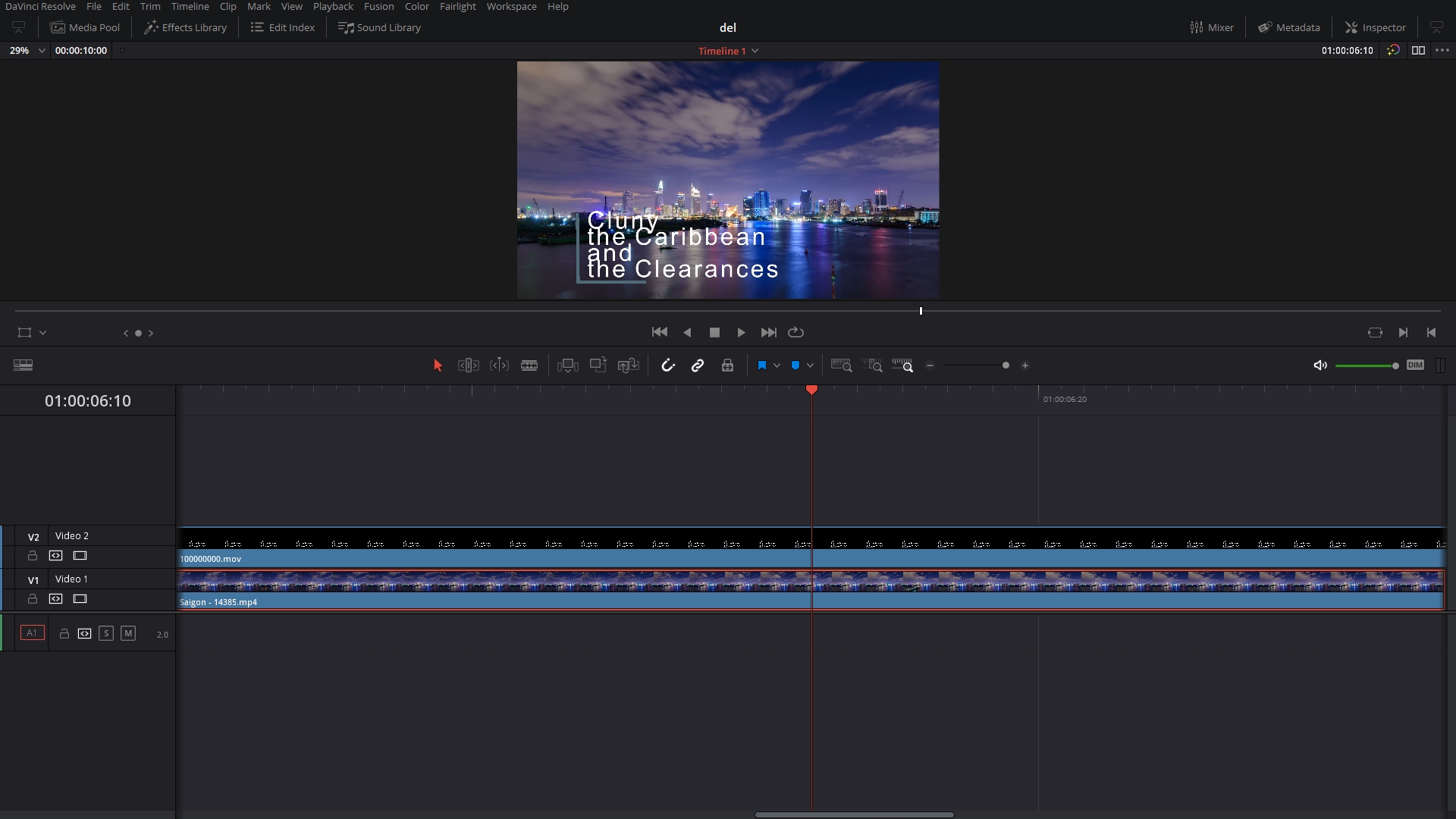Viewport: 1456px width, 819px height.
Task: Open the Playback menu
Action: [x=333, y=6]
